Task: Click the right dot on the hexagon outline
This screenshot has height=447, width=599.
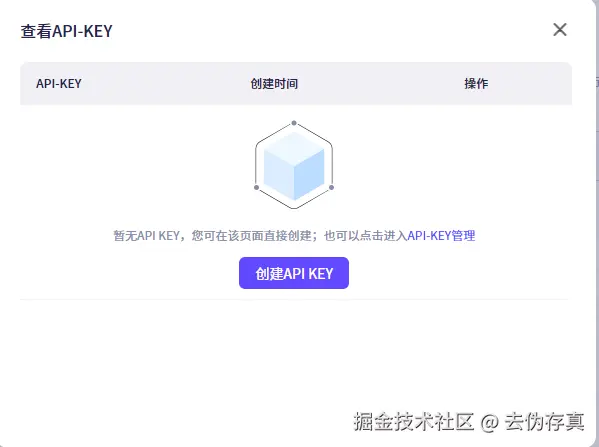Action: coord(331,187)
